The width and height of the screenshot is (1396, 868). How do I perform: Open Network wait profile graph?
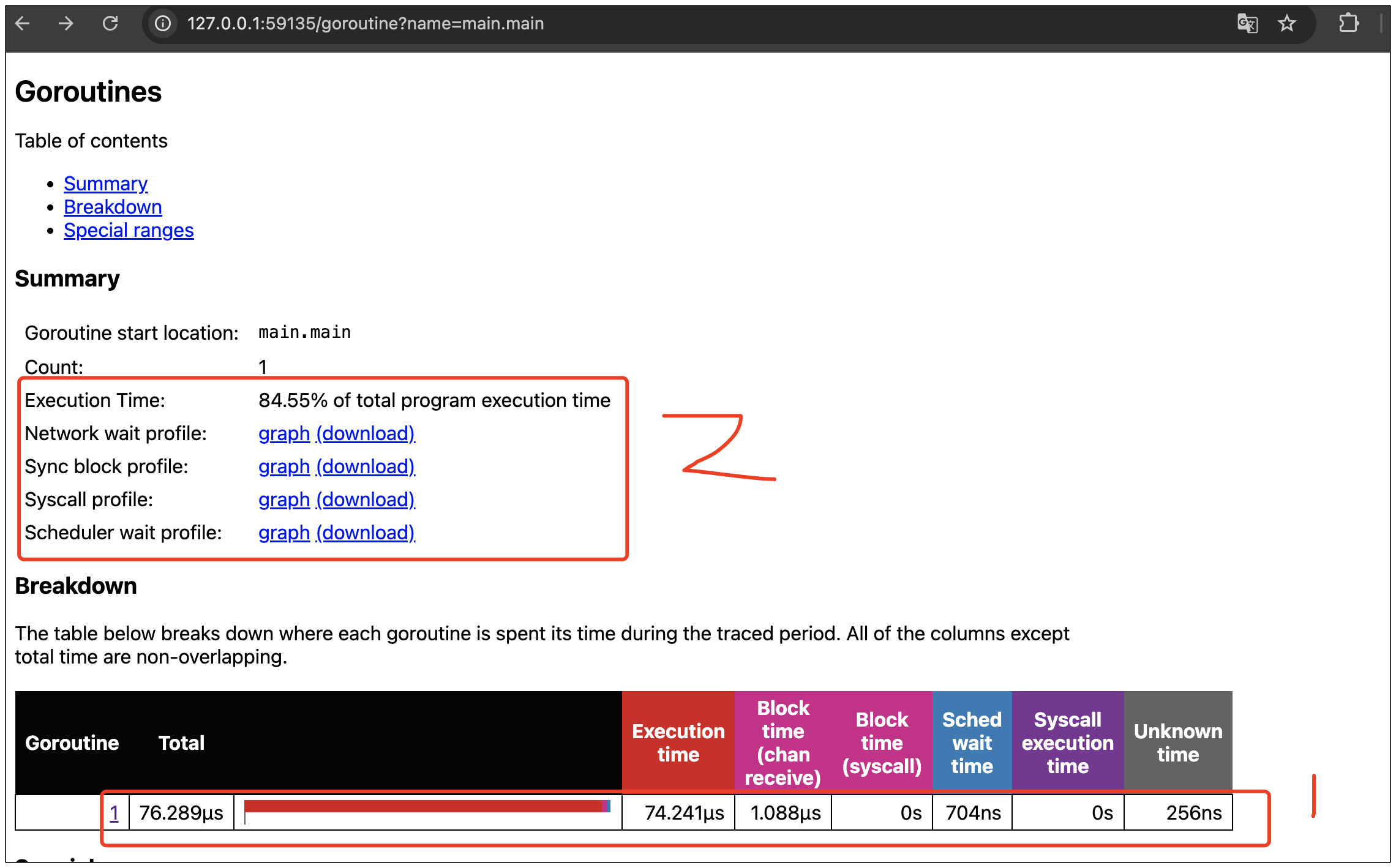coord(283,433)
